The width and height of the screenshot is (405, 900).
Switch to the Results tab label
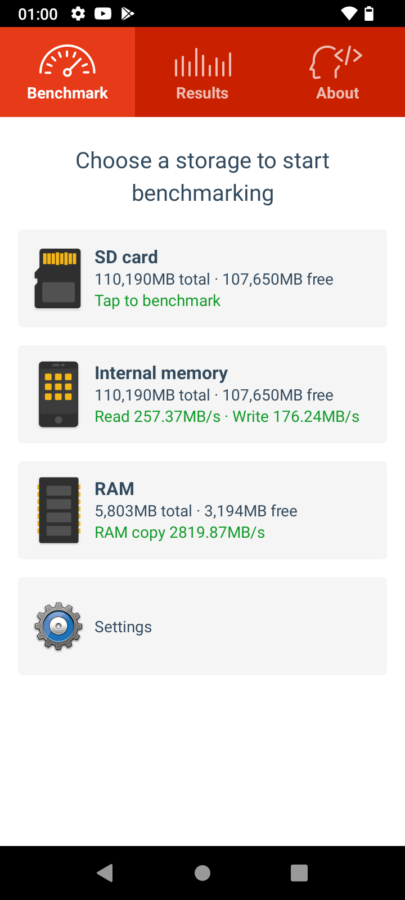[202, 93]
